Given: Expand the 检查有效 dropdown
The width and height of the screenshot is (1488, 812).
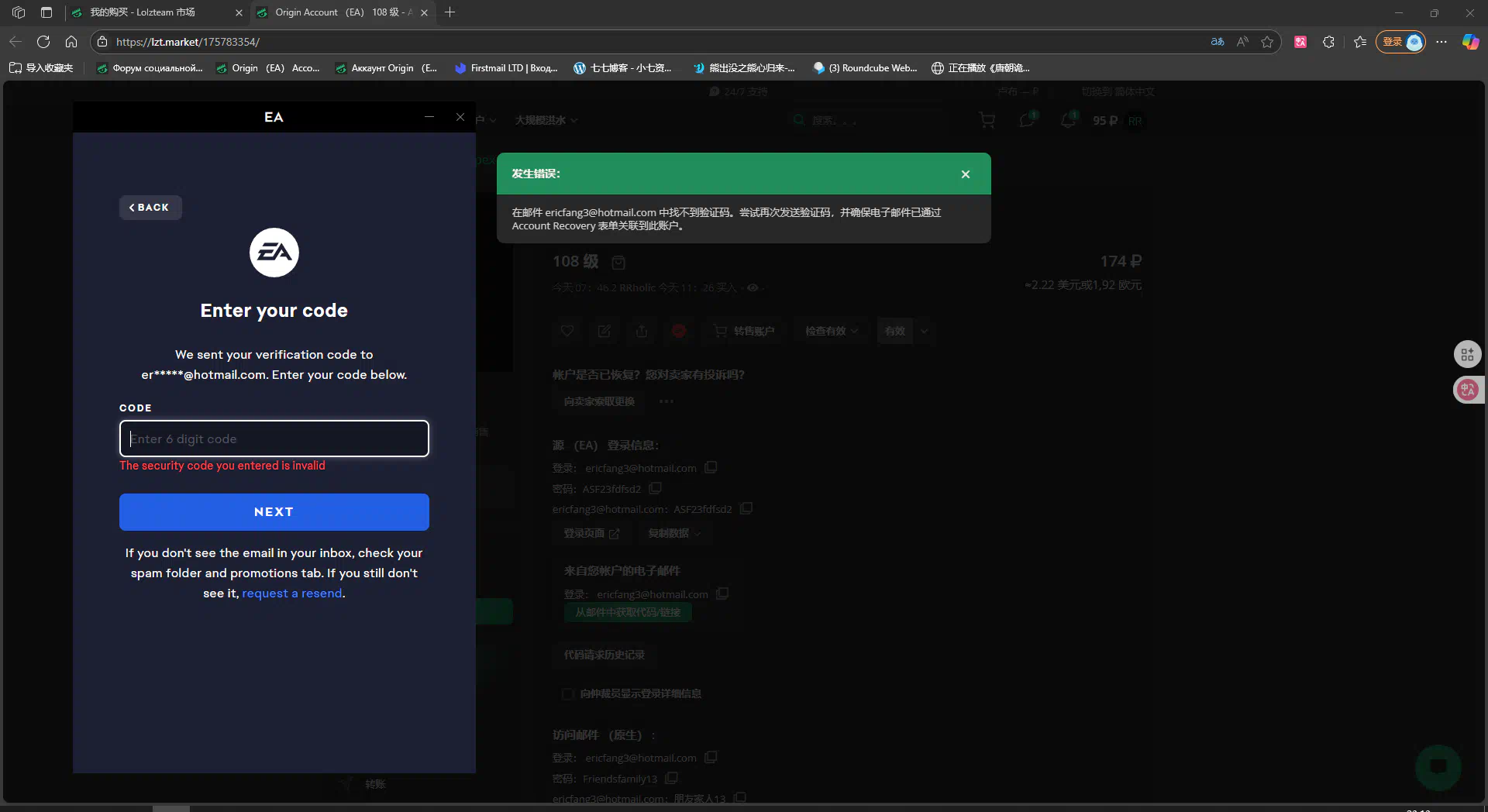Looking at the screenshot, I should click(x=832, y=331).
